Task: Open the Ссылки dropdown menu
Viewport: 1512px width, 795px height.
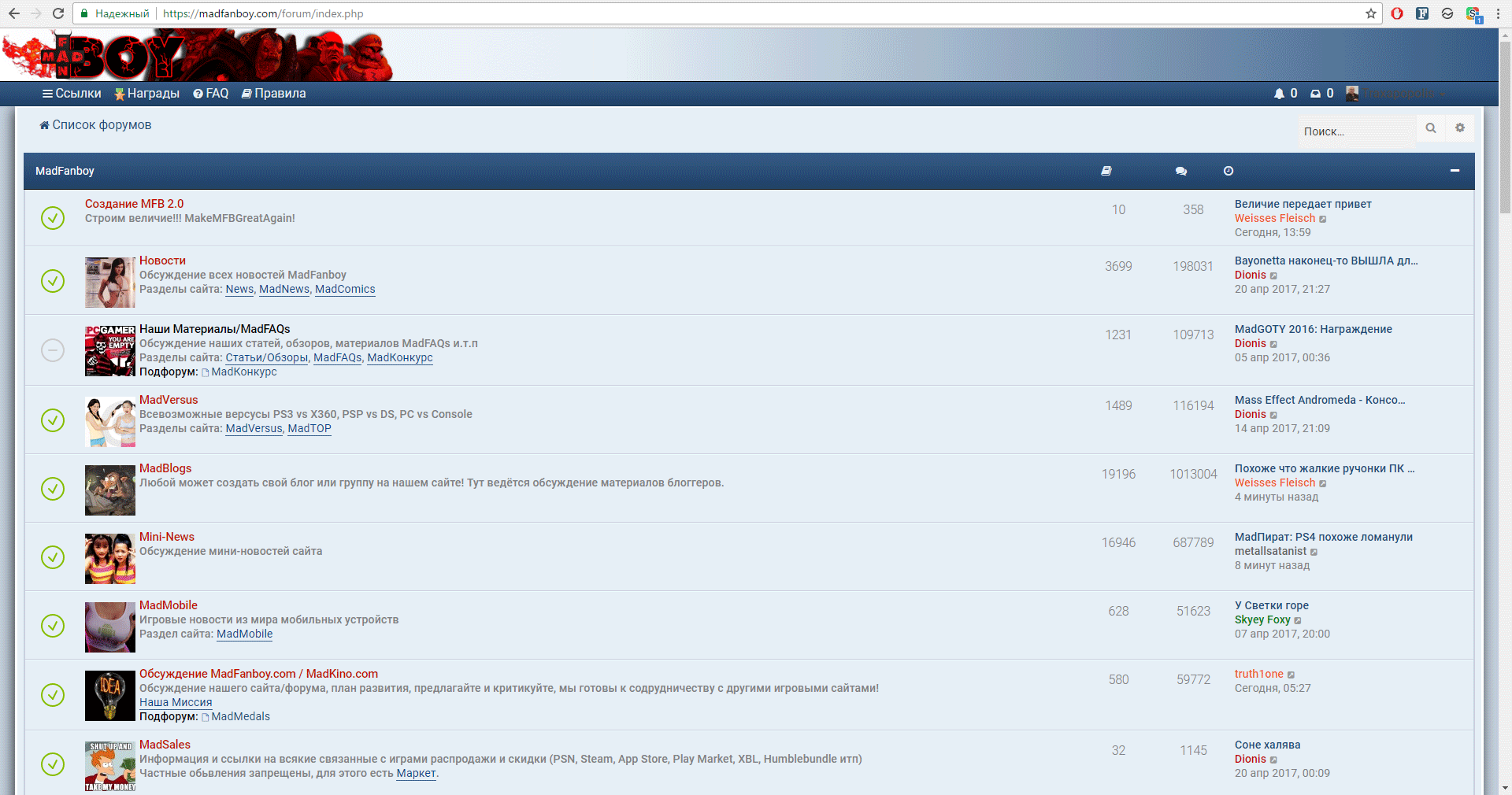Action: coord(72,94)
